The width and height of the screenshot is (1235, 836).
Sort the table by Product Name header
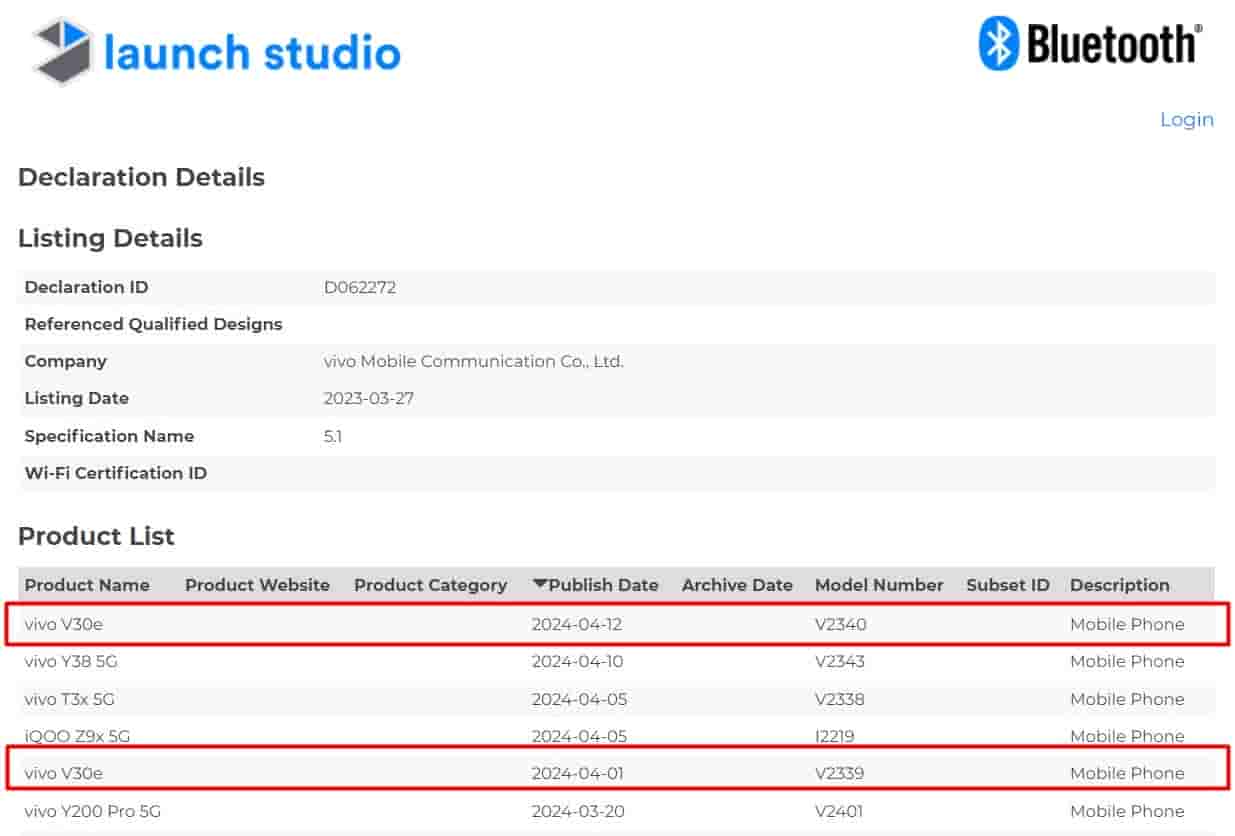pos(89,585)
